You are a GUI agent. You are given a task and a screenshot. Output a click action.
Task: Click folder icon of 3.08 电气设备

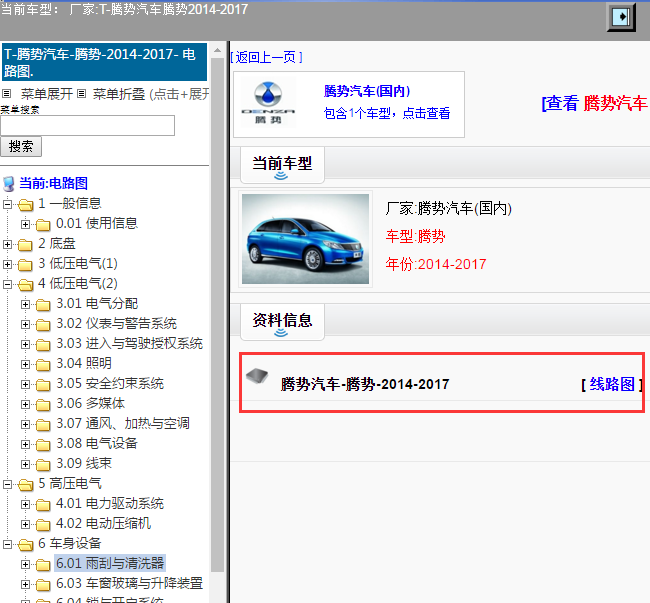(43, 445)
